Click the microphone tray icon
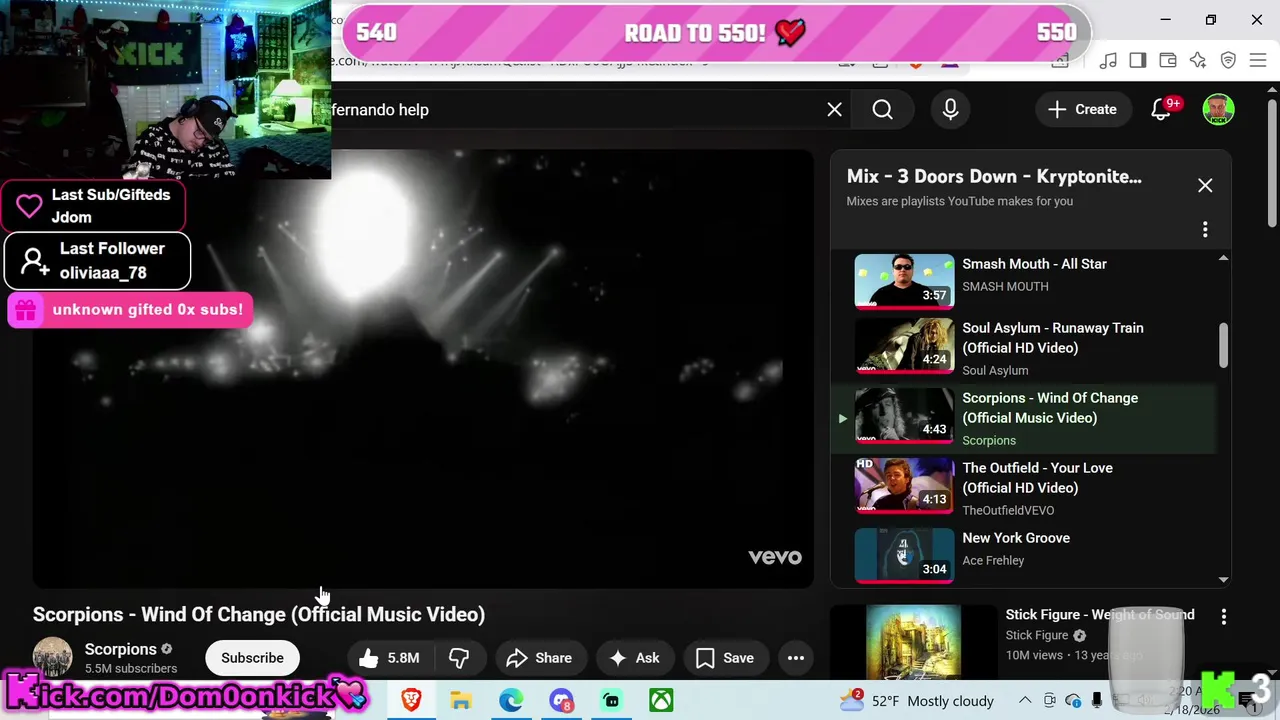Image resolution: width=1280 pixels, height=720 pixels. [x=1097, y=700]
